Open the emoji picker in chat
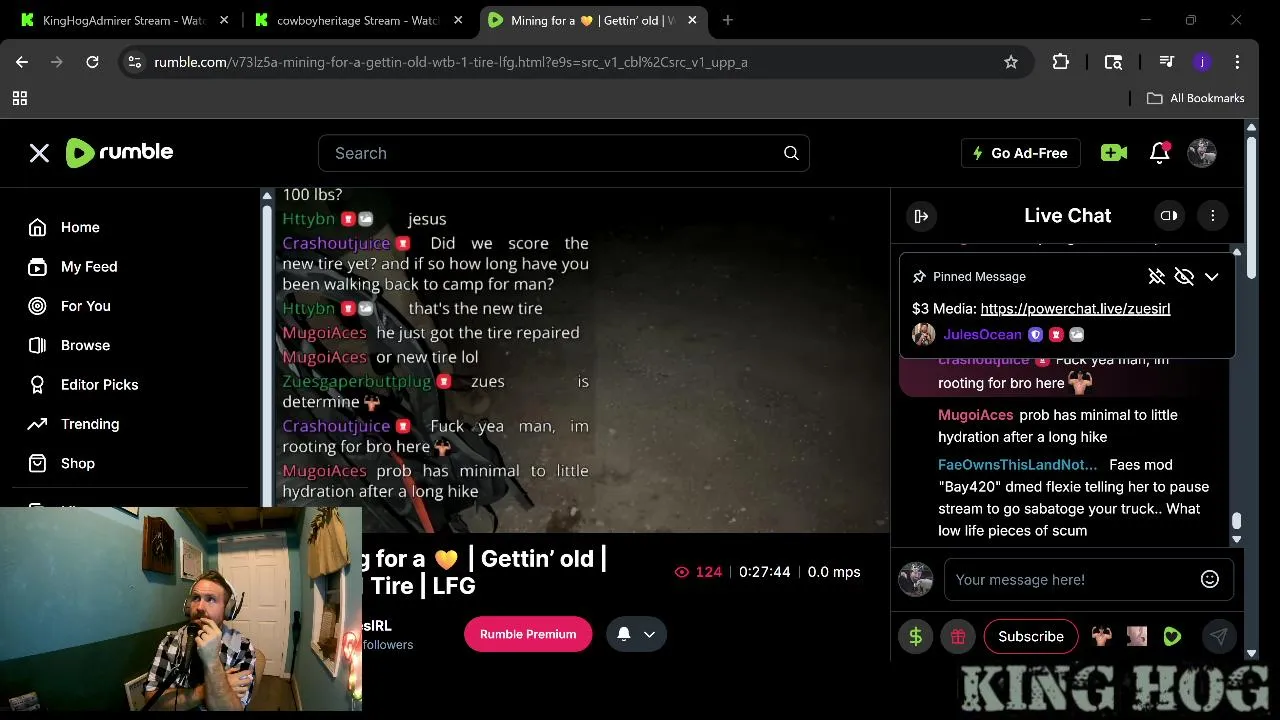Image resolution: width=1280 pixels, height=720 pixels. point(1210,579)
